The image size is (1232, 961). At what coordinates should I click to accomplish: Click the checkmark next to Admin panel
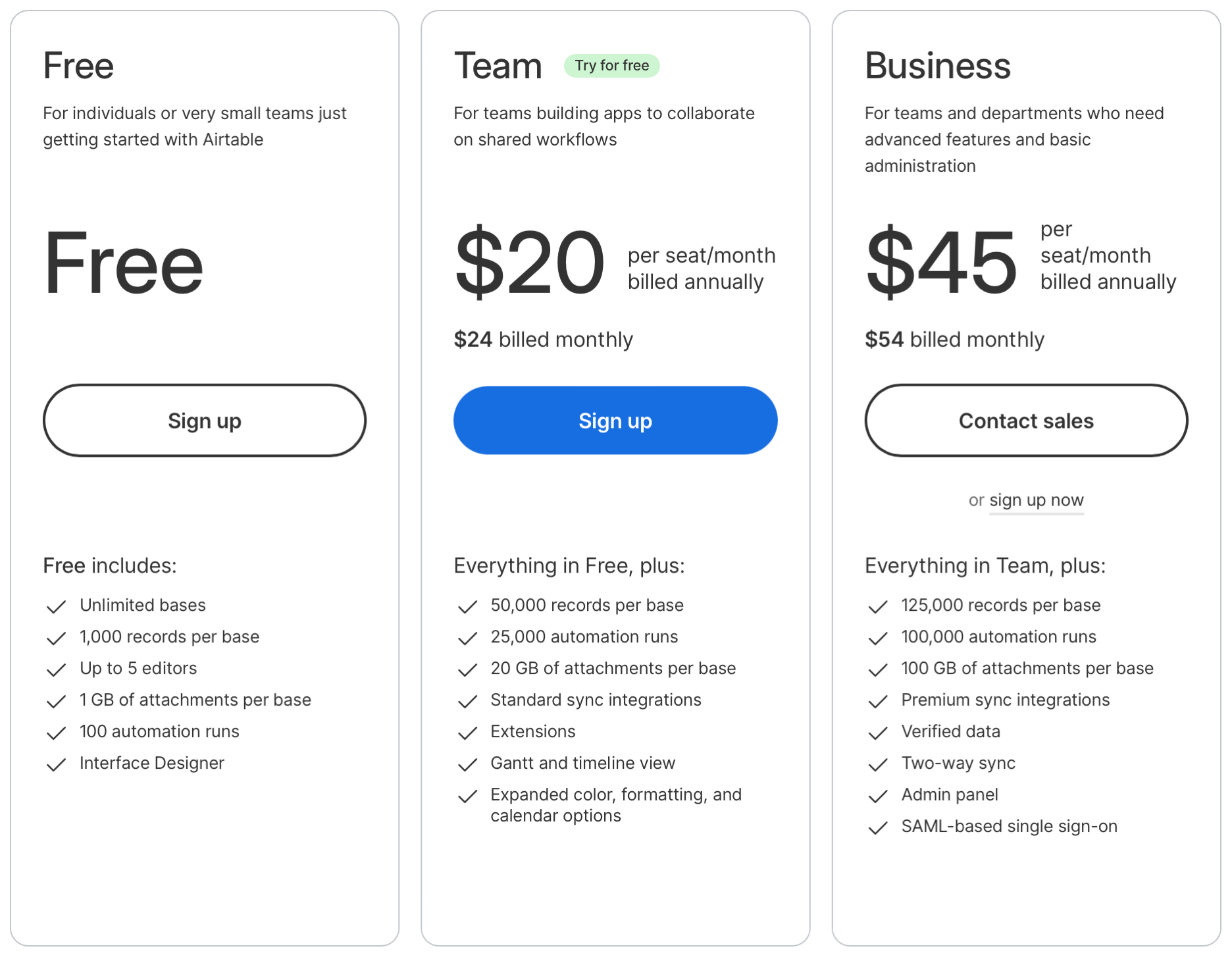(x=878, y=796)
